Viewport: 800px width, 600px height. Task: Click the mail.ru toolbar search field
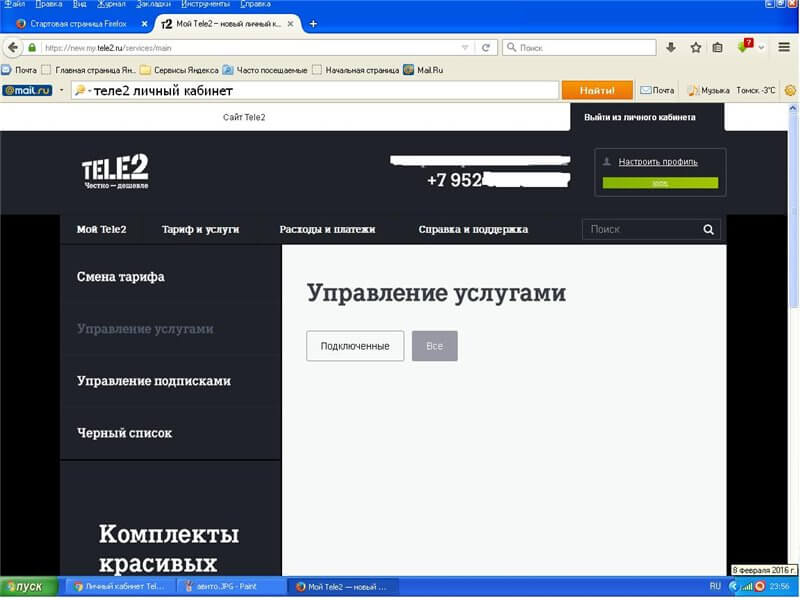coord(315,90)
